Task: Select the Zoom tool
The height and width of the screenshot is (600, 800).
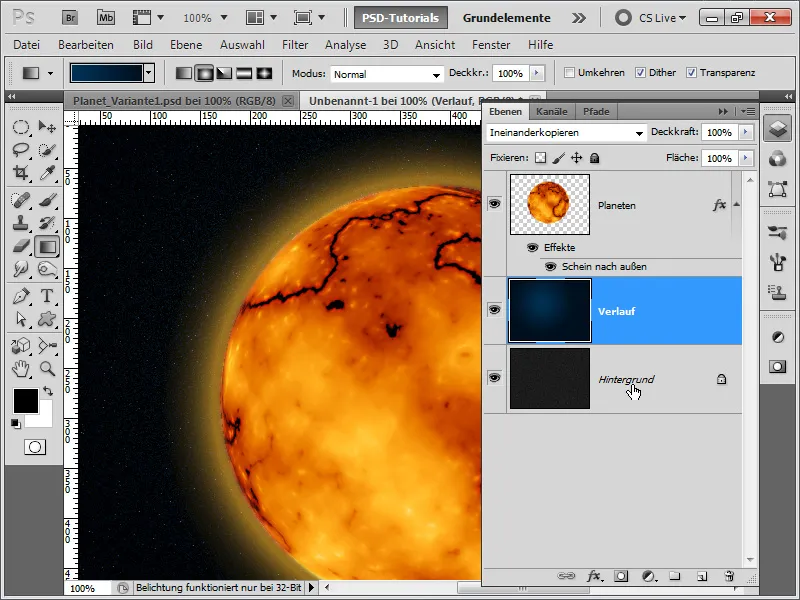Action: click(47, 368)
